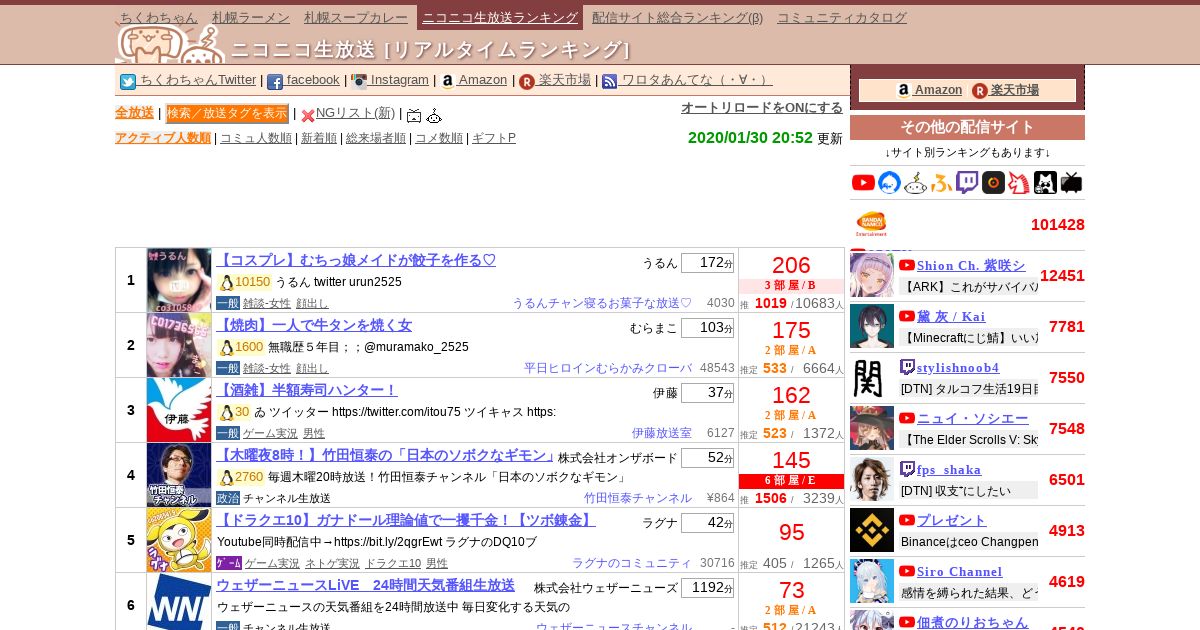1200x630 pixels.
Task: Click the Twitter bird icon in link bar
Action: pyautogui.click(x=128, y=82)
